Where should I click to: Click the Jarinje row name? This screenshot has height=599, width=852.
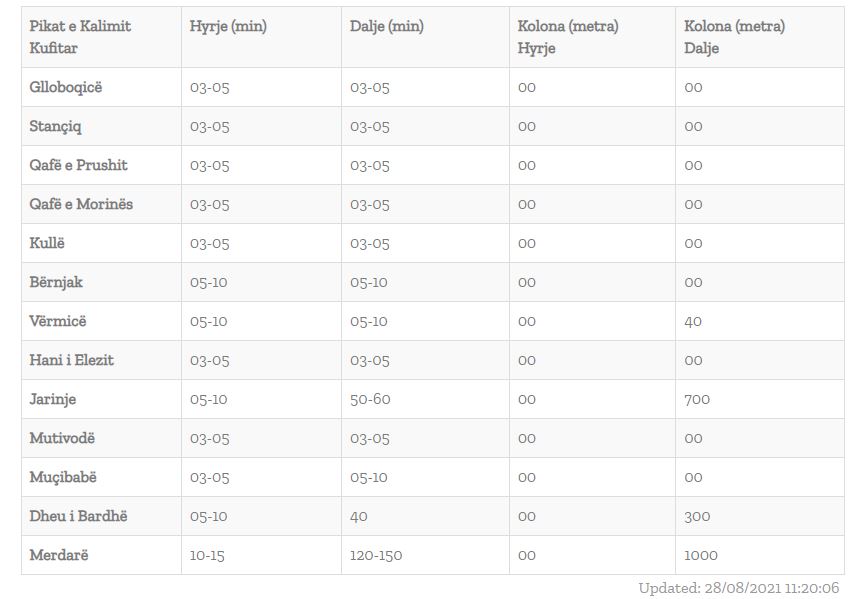53,399
